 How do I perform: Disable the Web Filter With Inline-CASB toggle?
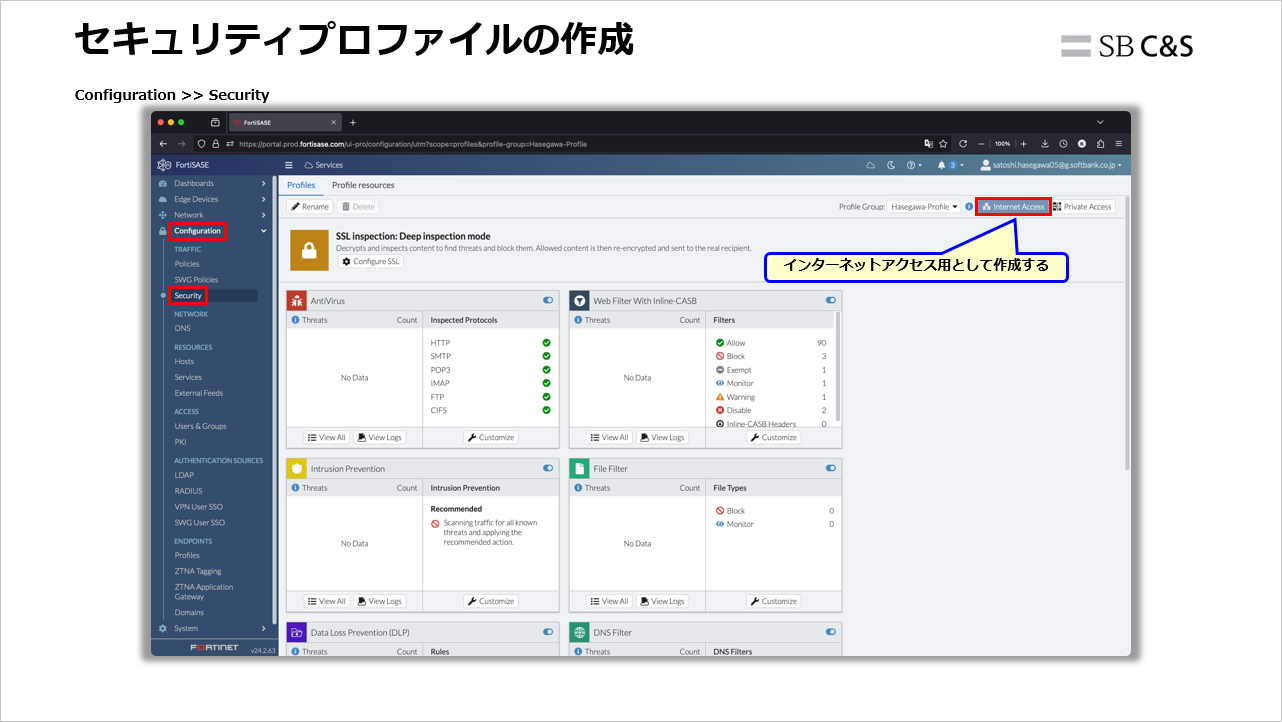tap(831, 300)
